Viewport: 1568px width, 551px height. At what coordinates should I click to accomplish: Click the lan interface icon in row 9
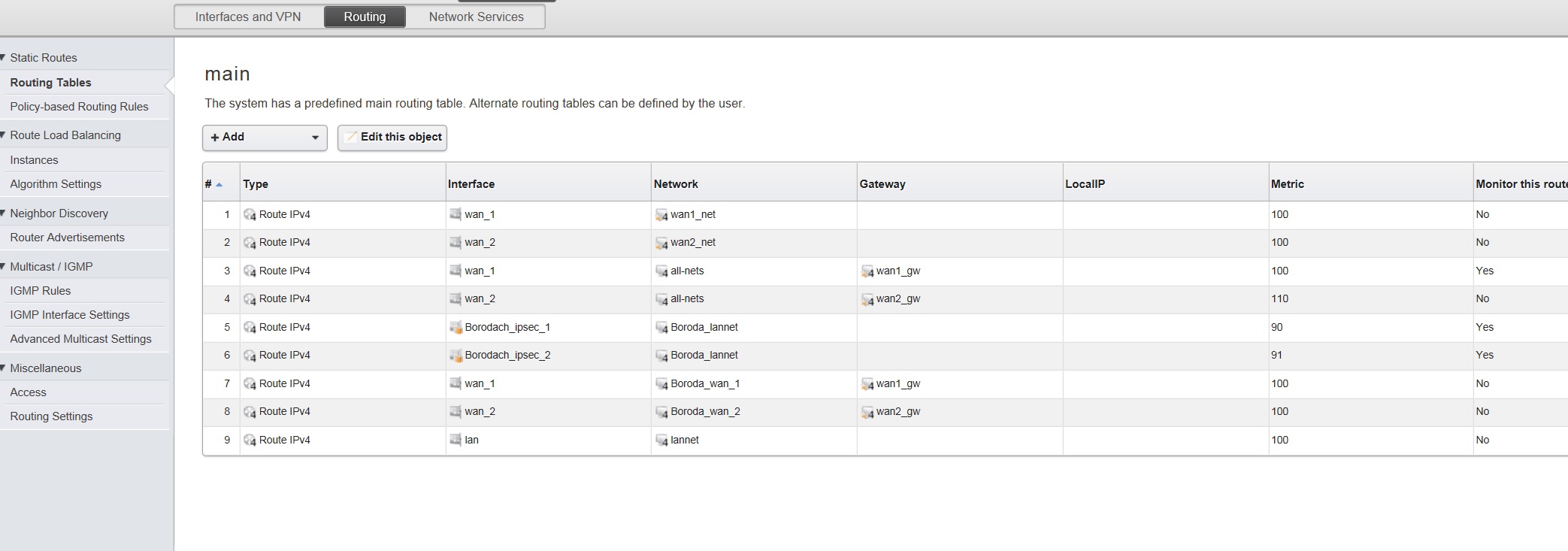click(x=455, y=440)
